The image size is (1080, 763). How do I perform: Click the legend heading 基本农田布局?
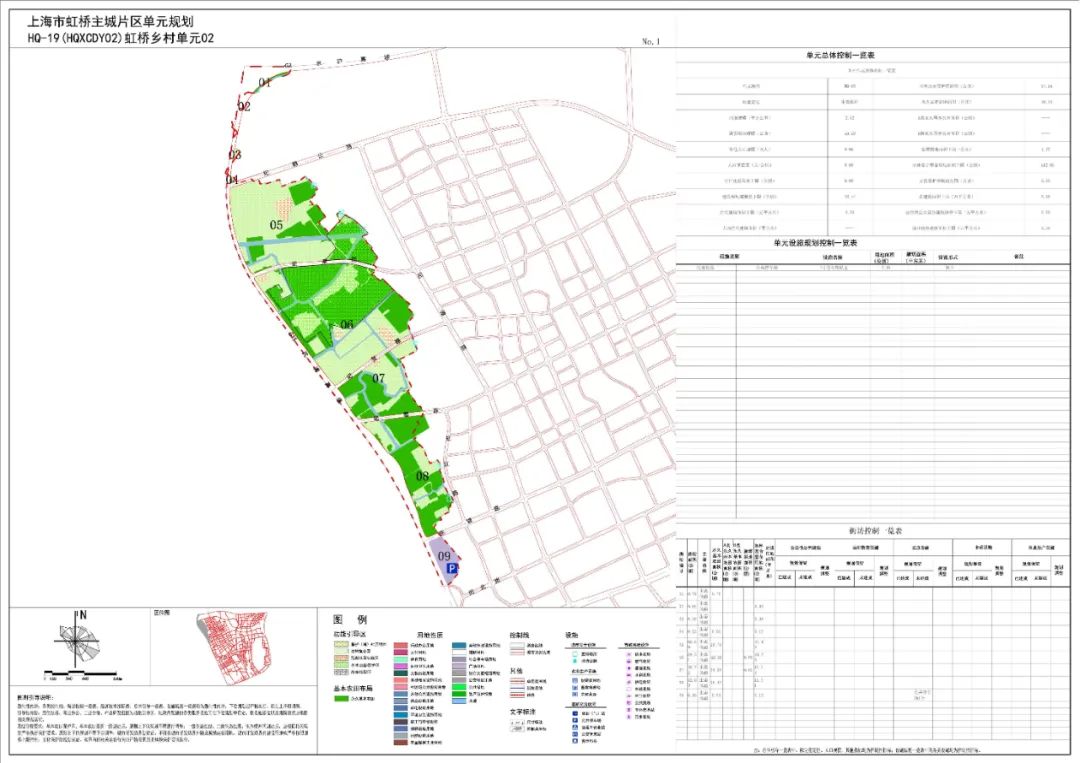click(353, 688)
